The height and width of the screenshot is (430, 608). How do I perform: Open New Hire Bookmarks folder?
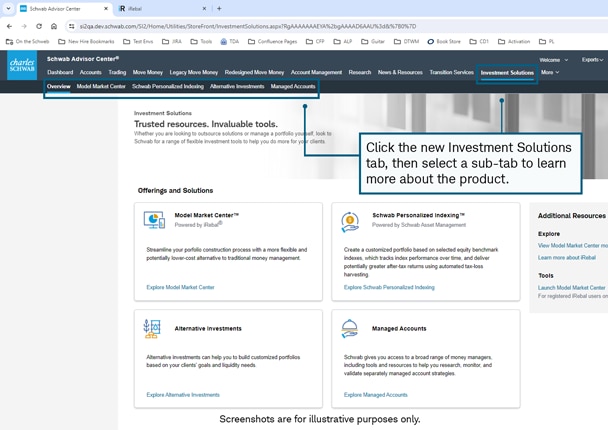[86, 41]
